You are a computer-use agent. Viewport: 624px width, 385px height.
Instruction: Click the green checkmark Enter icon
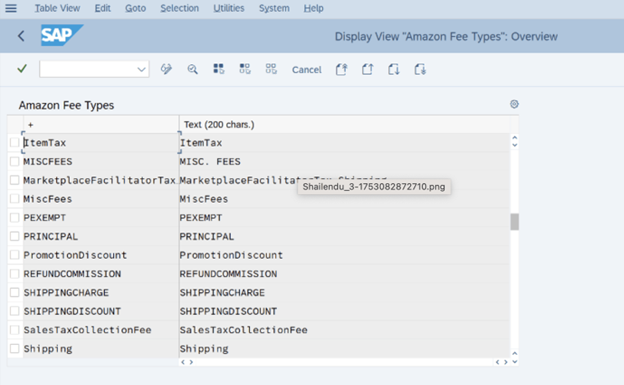click(x=22, y=69)
